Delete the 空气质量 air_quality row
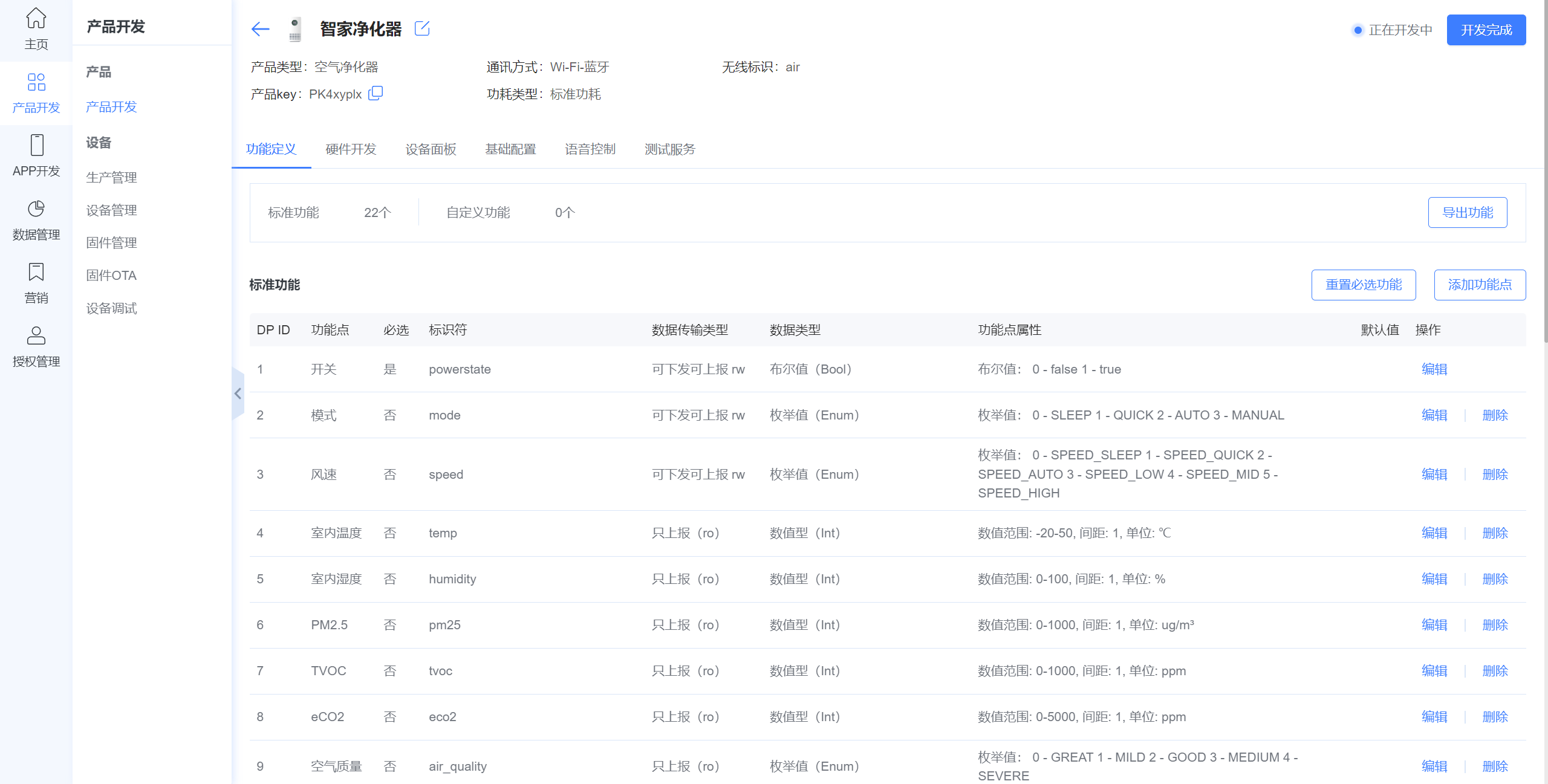Image resolution: width=1548 pixels, height=784 pixels. [x=1495, y=766]
